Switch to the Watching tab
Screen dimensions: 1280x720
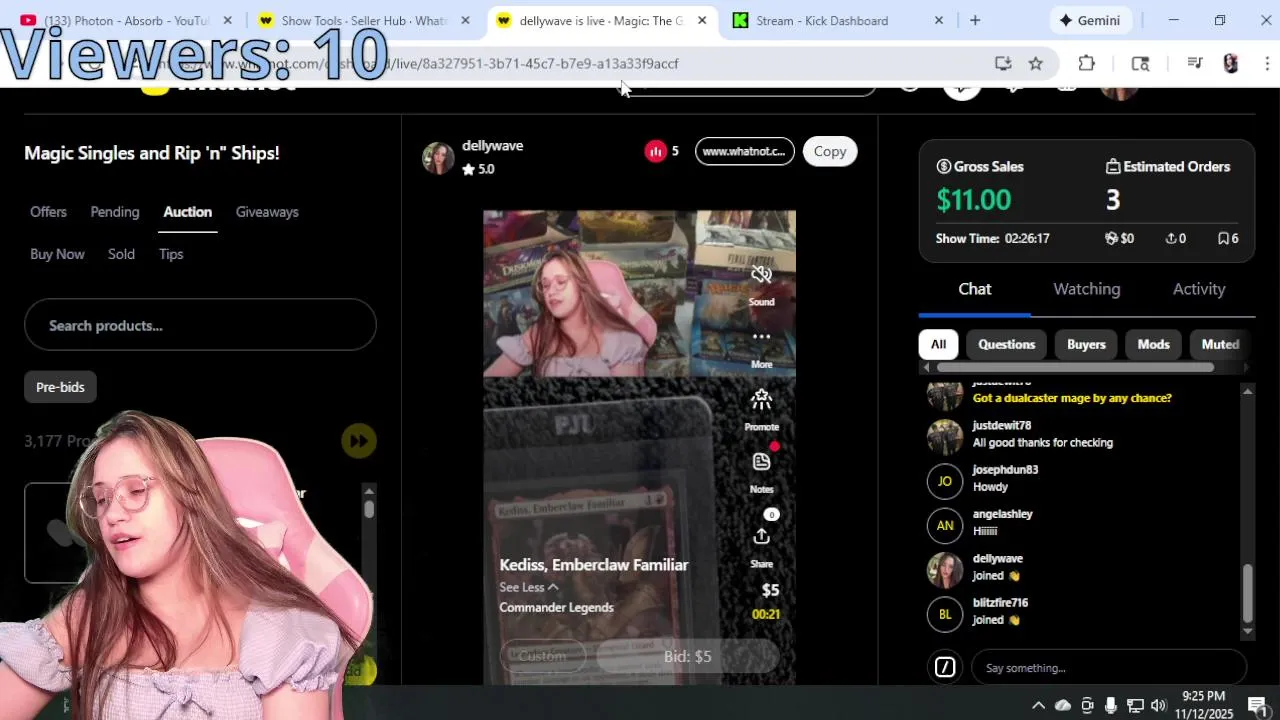point(1087,289)
